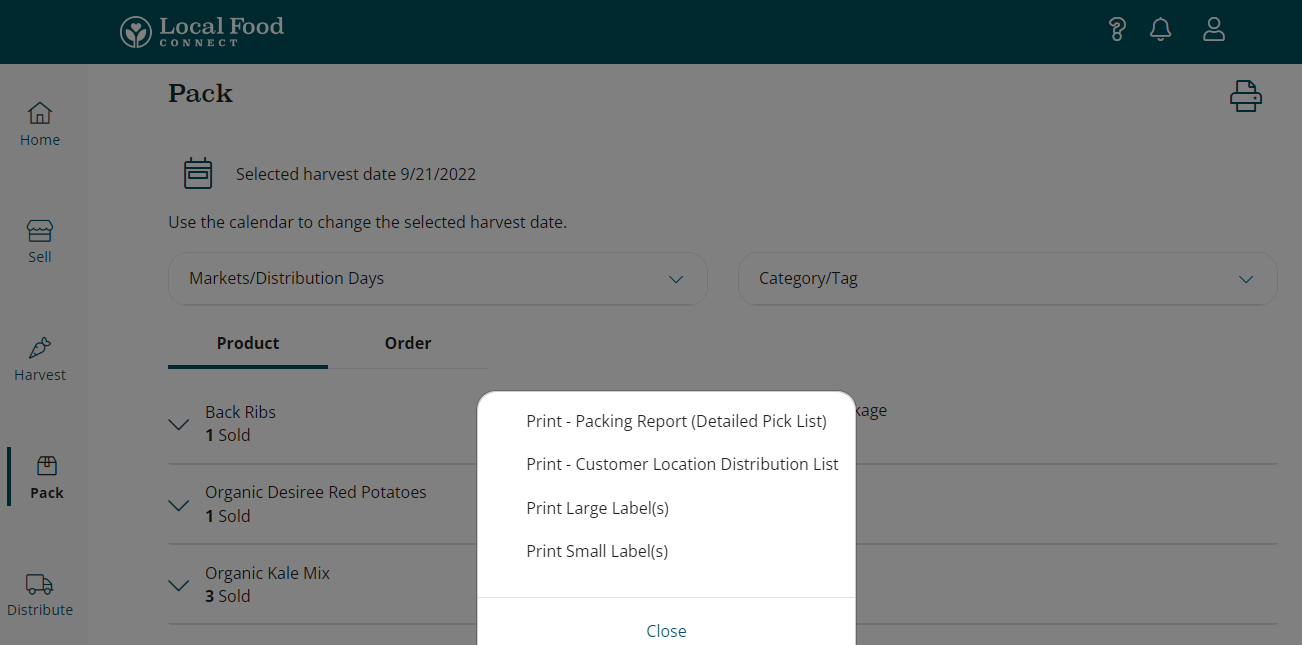Screen dimensions: 1302x645
Task: Click the Local Food Connect logo
Action: [x=202, y=32]
